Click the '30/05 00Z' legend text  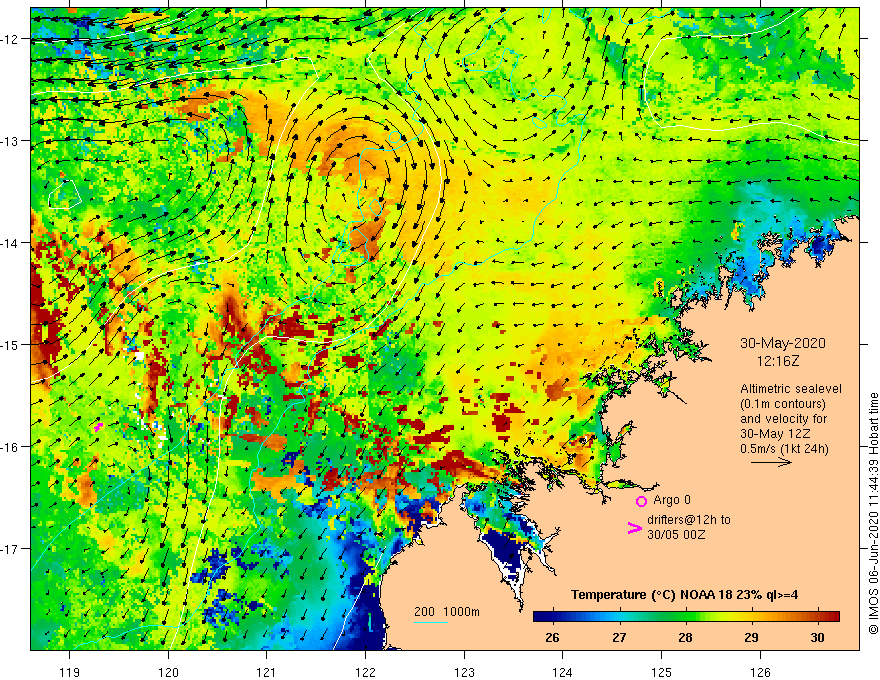click(x=676, y=535)
